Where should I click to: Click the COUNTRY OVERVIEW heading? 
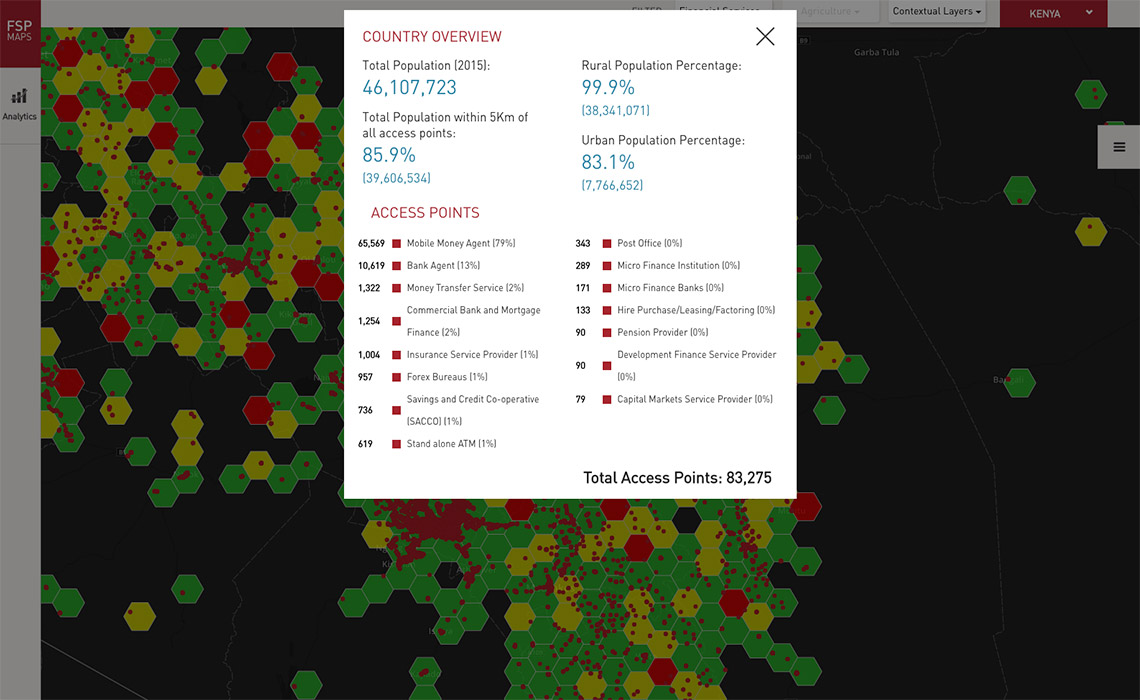point(432,36)
